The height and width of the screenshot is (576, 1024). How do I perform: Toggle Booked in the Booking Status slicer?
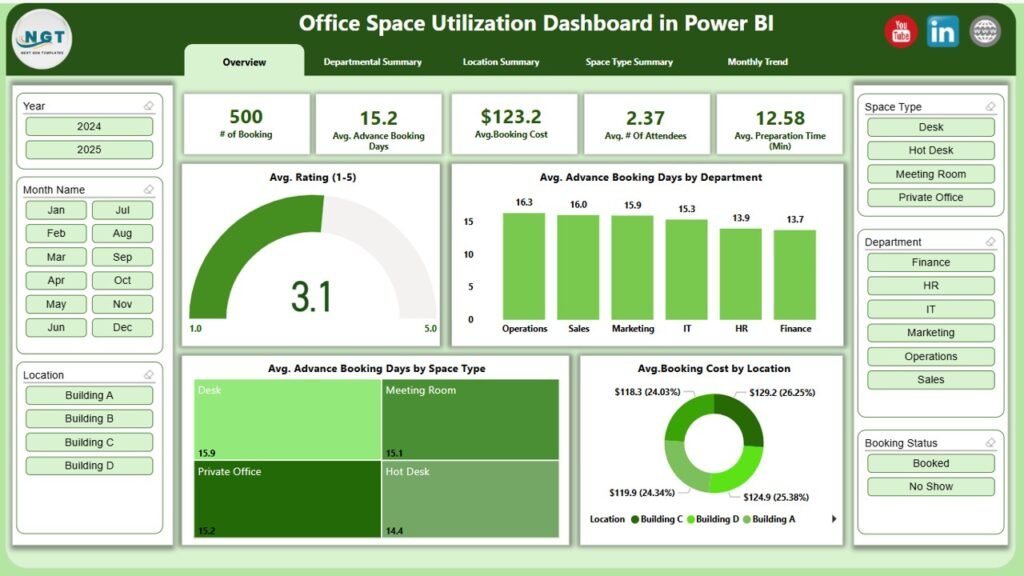click(x=929, y=463)
